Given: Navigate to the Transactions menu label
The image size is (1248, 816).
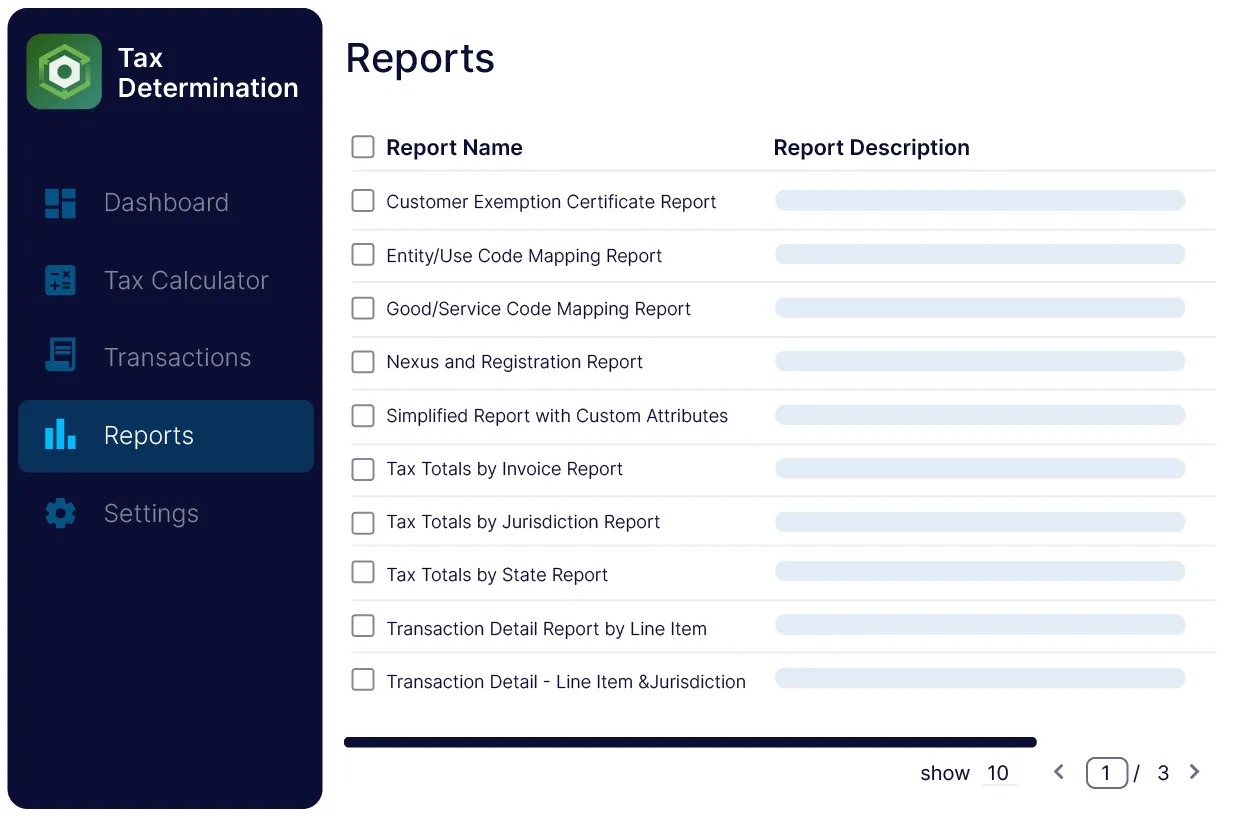Looking at the screenshot, I should (177, 358).
